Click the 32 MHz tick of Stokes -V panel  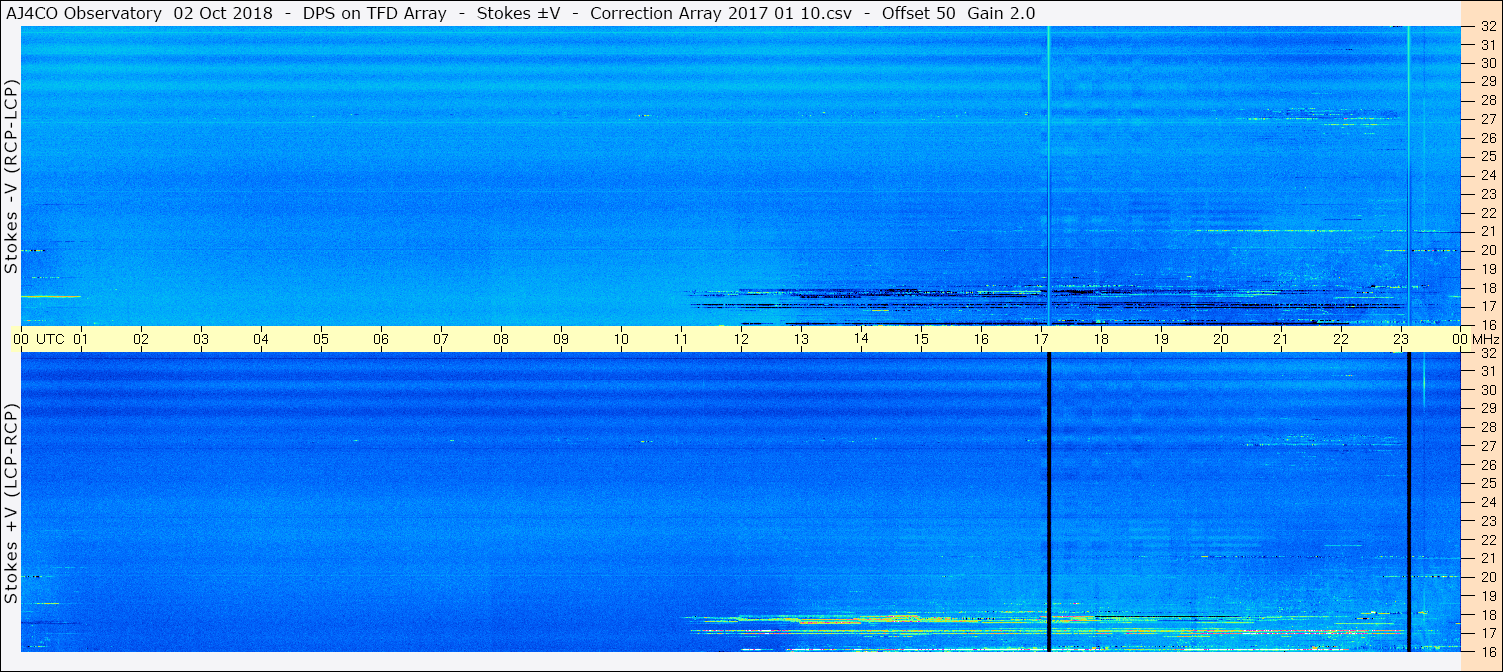click(x=1488, y=27)
